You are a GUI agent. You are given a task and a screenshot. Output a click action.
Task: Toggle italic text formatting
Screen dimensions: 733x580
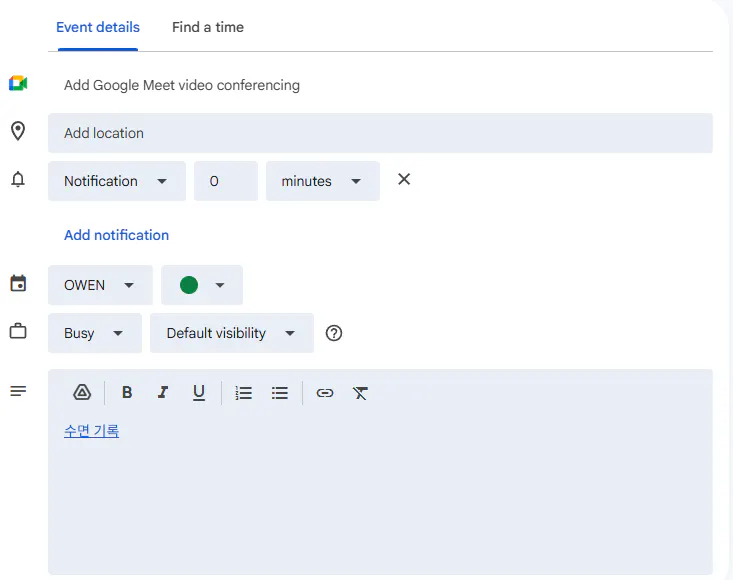coord(163,393)
